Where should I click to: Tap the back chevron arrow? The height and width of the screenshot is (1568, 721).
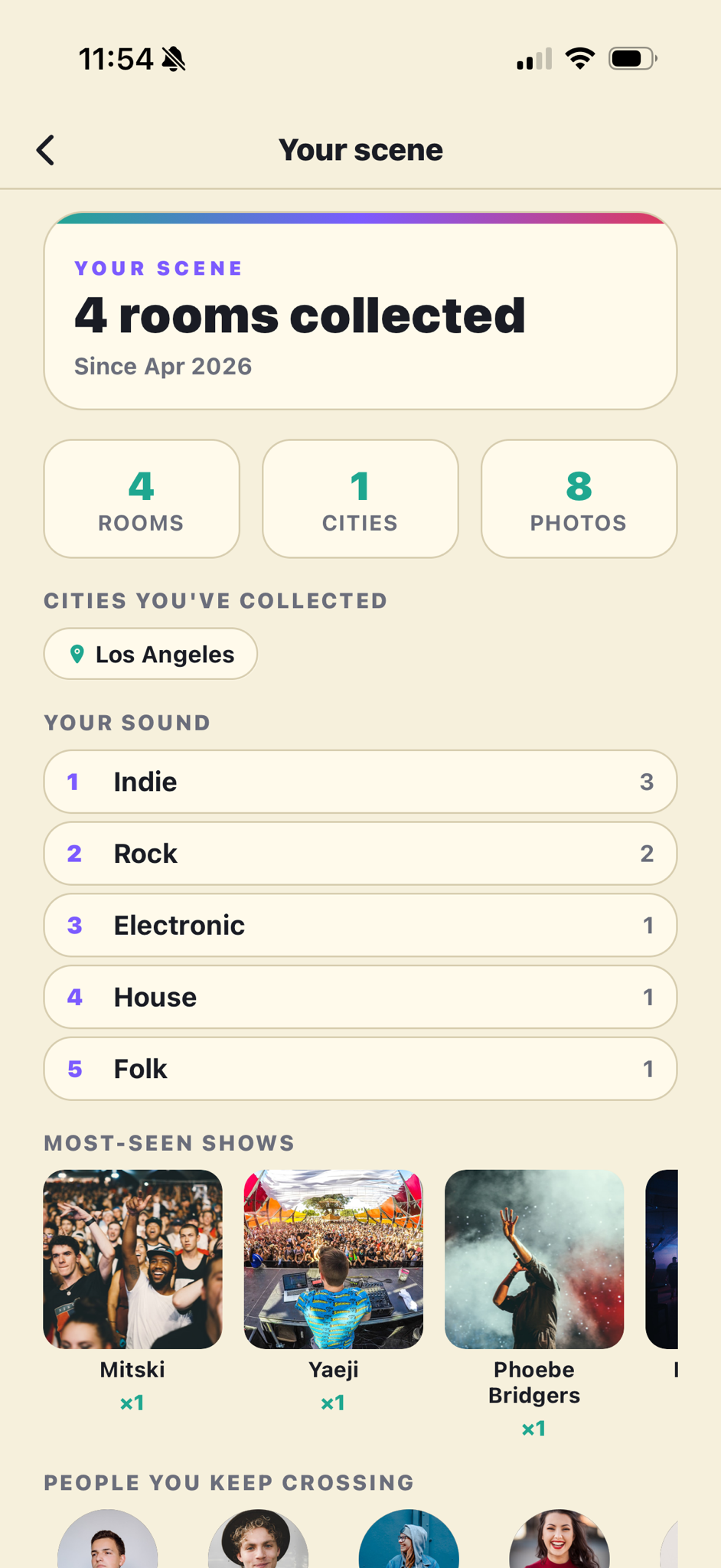click(46, 150)
